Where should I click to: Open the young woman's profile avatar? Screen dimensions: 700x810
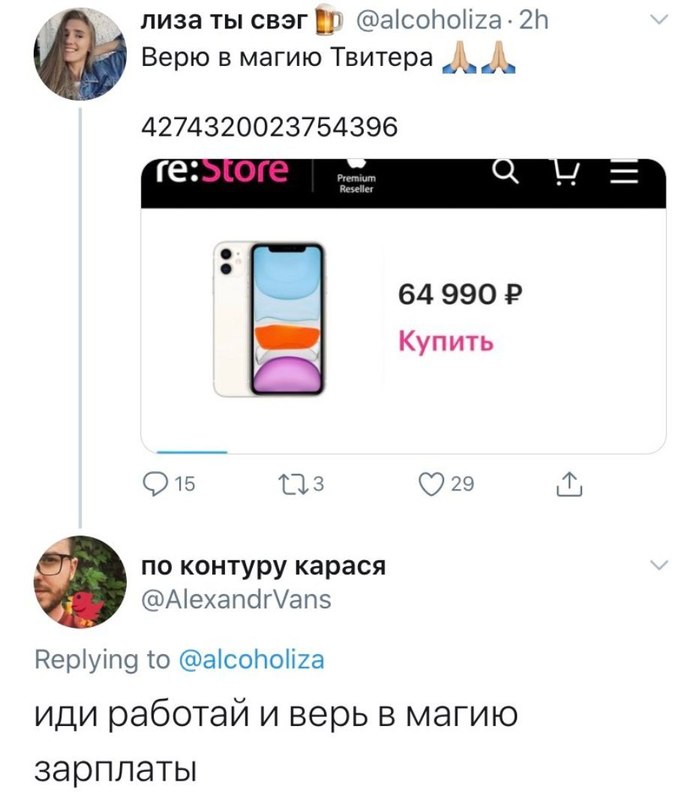point(80,54)
